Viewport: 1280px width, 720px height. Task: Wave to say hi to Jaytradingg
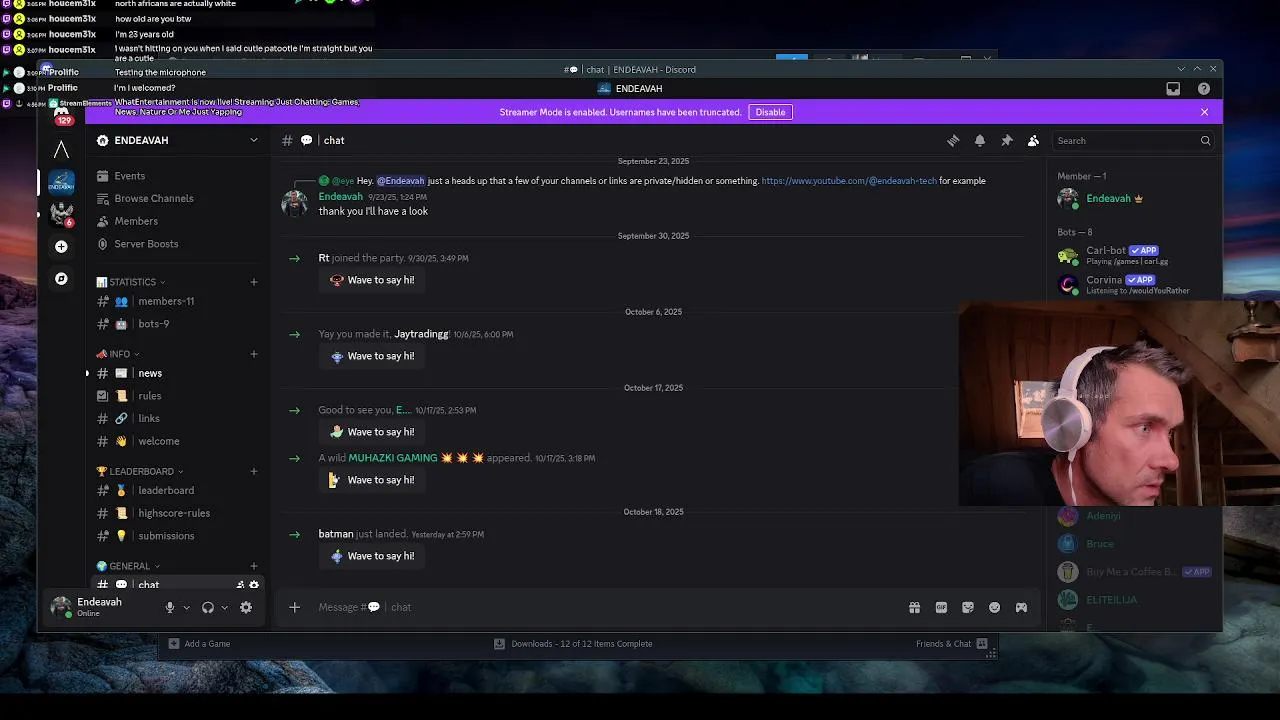click(371, 356)
